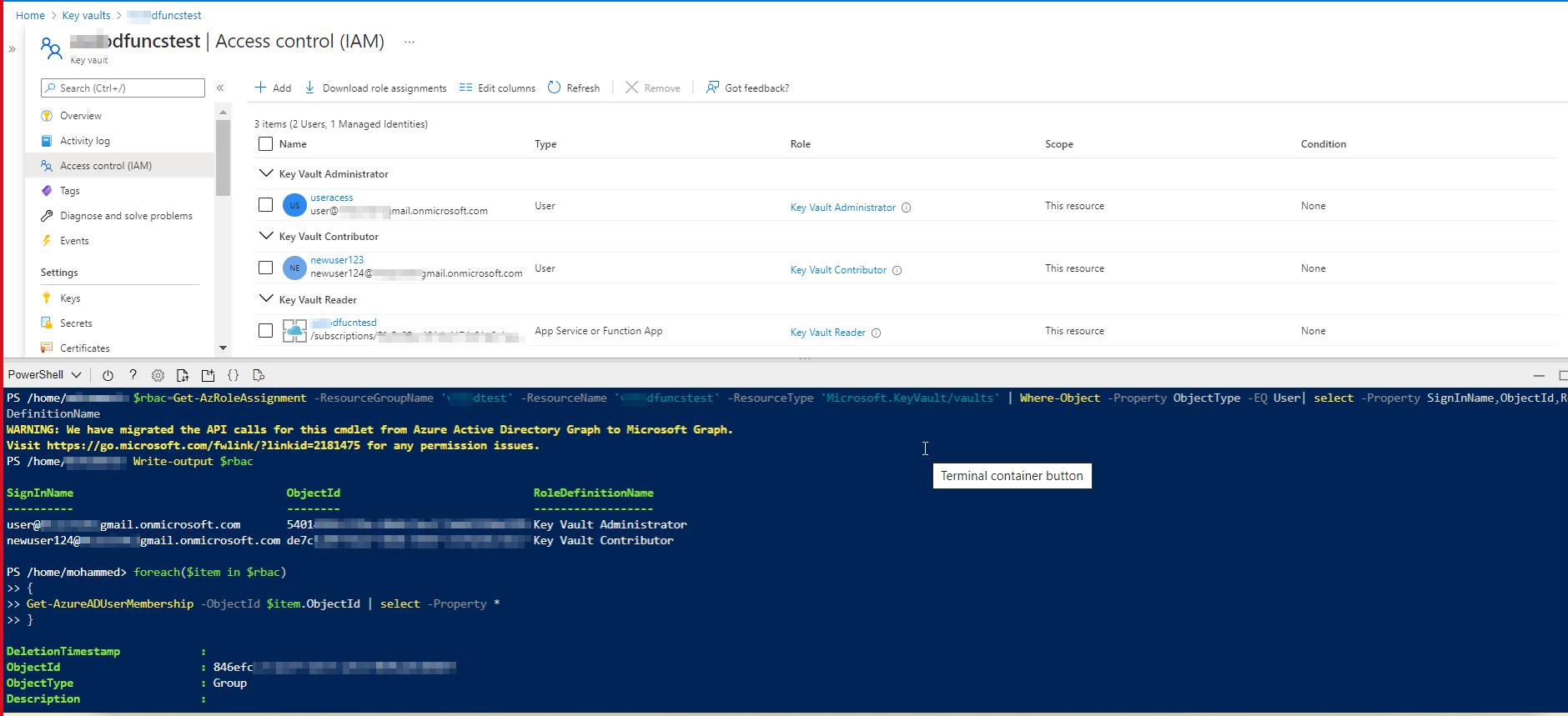This screenshot has height=716, width=1568.
Task: Open new session icon in Cloud Shell
Action: [x=208, y=375]
